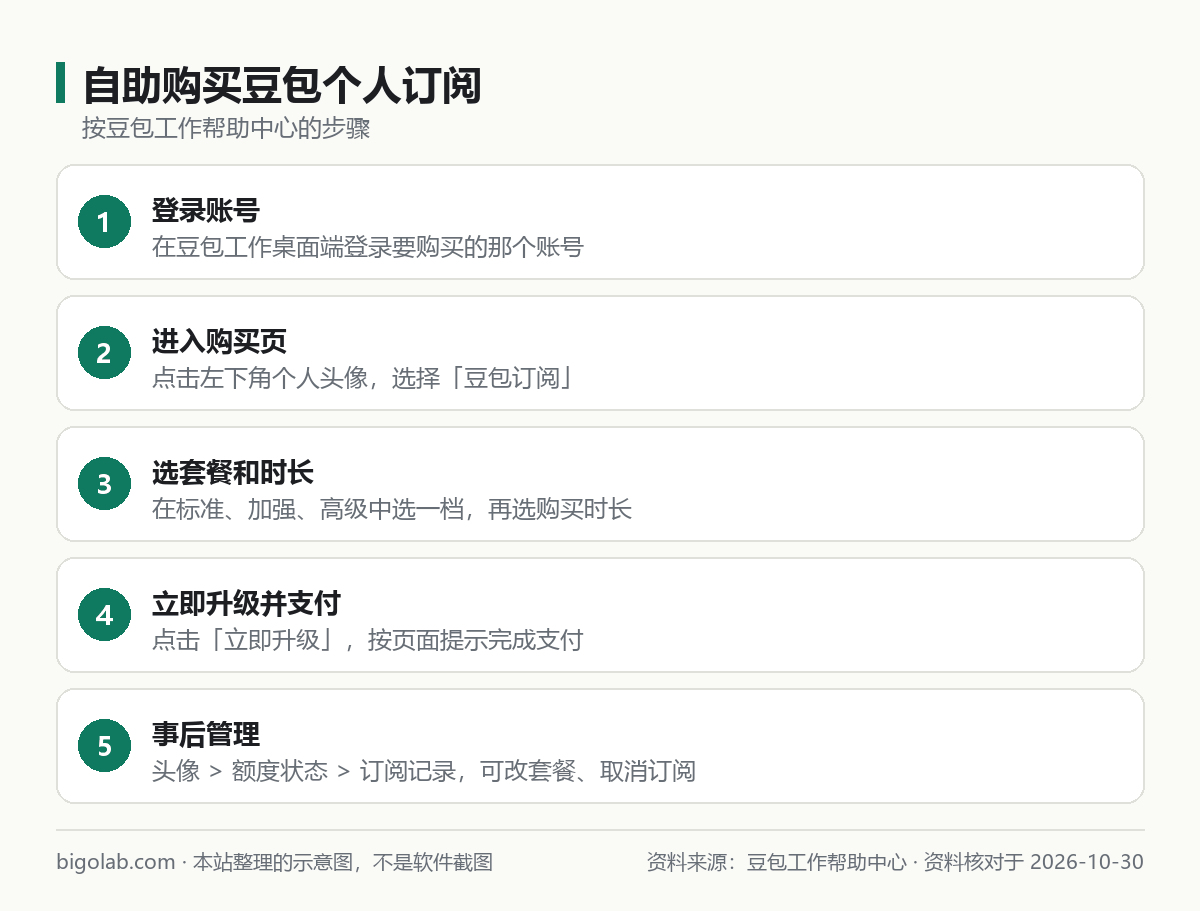Click the green circle numbered 2

pyautogui.click(x=104, y=353)
